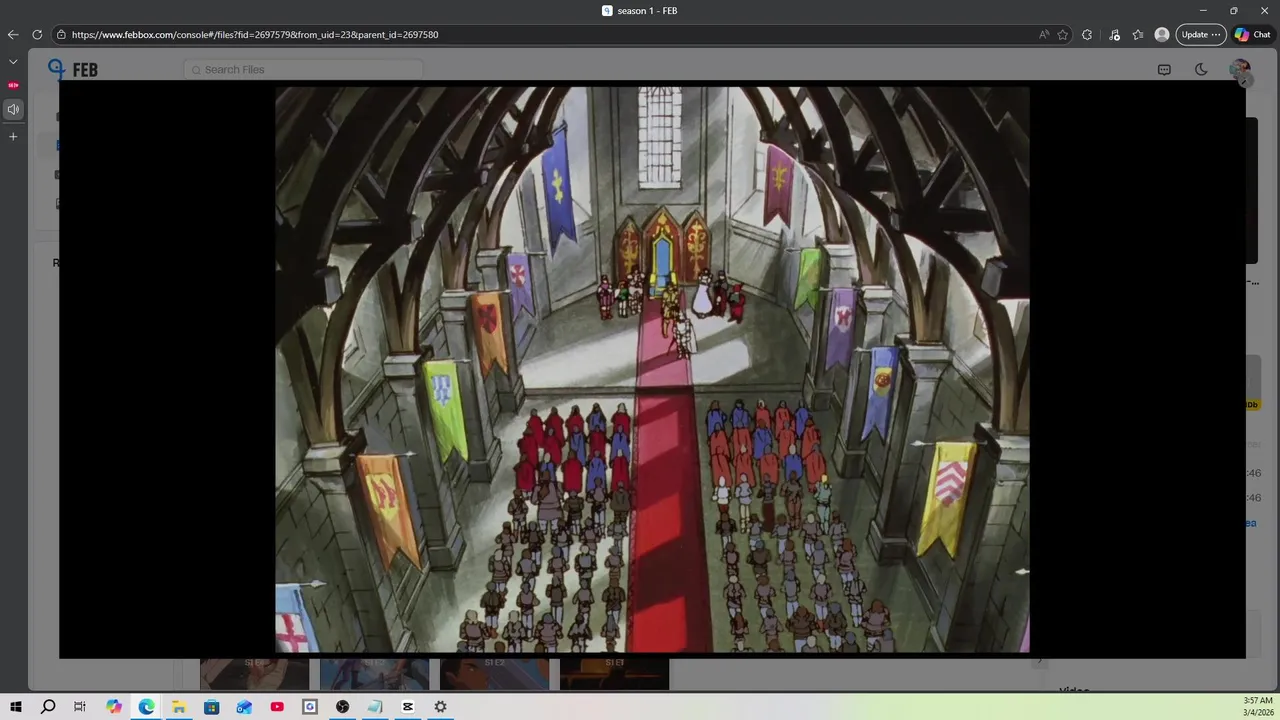Open the S1 E2 episode thumbnail

[x=494, y=674]
